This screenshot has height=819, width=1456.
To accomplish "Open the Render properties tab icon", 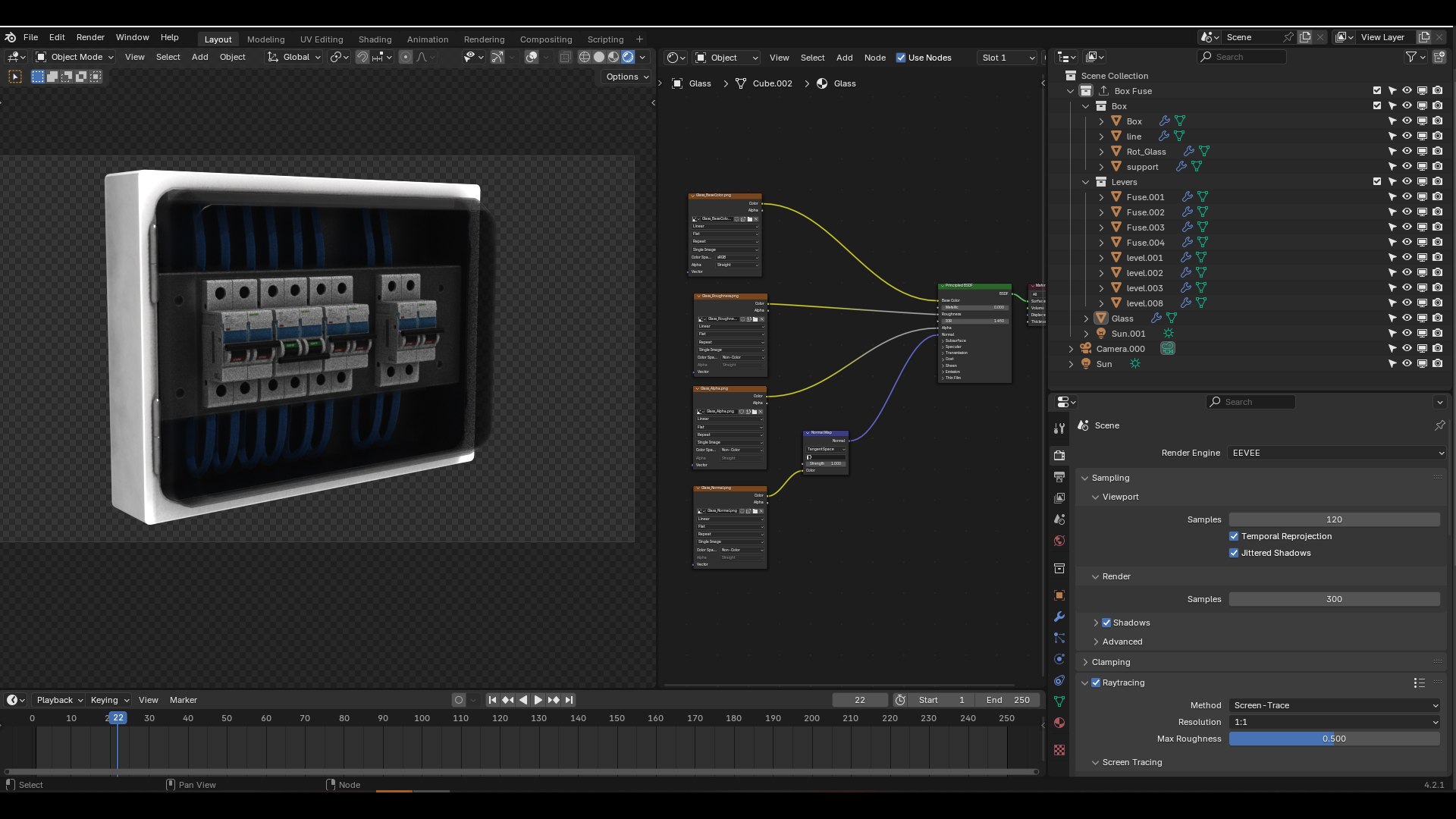I will tap(1059, 456).
